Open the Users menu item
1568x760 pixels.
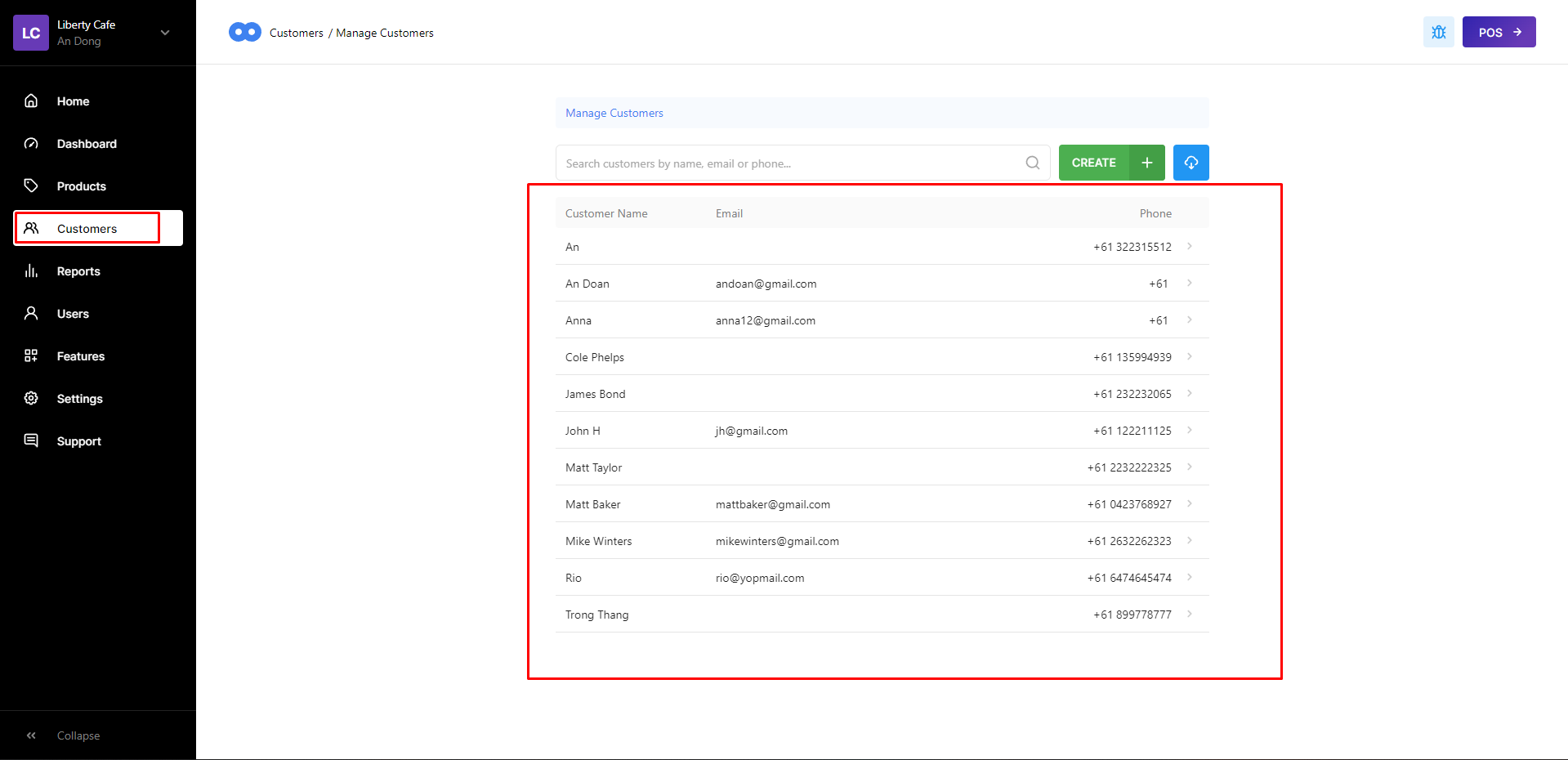tap(73, 314)
